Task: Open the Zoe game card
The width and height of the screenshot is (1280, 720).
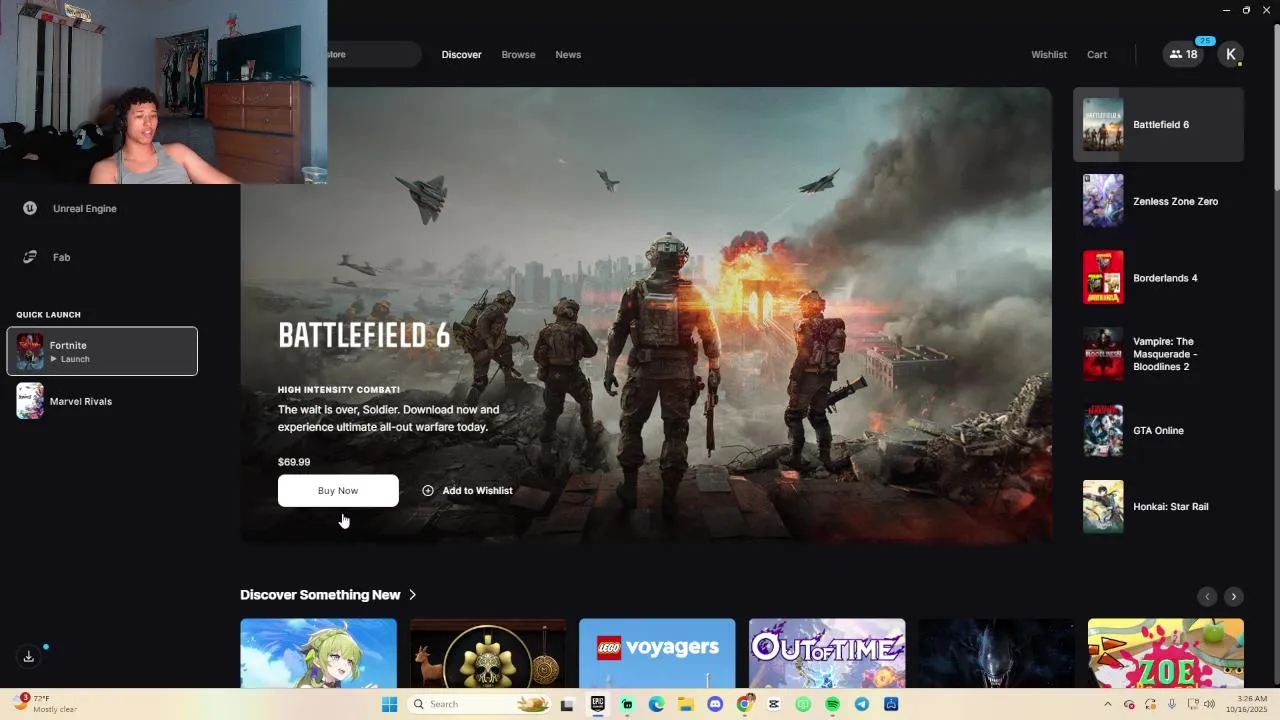Action: point(1166,653)
